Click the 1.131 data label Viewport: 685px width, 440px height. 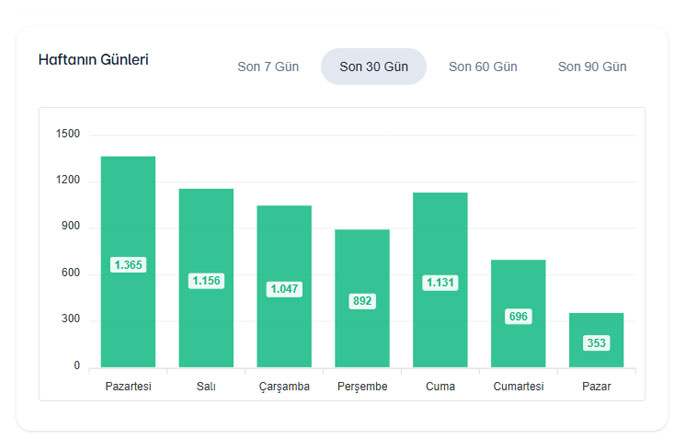tap(440, 283)
